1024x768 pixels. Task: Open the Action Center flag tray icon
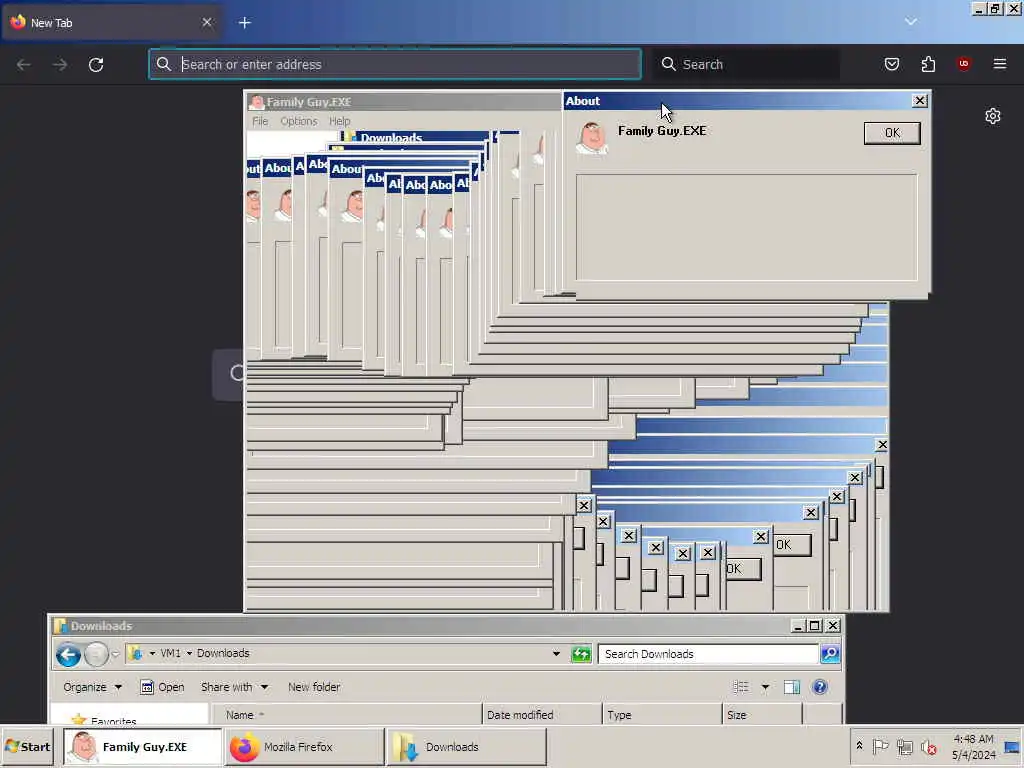[x=880, y=747]
